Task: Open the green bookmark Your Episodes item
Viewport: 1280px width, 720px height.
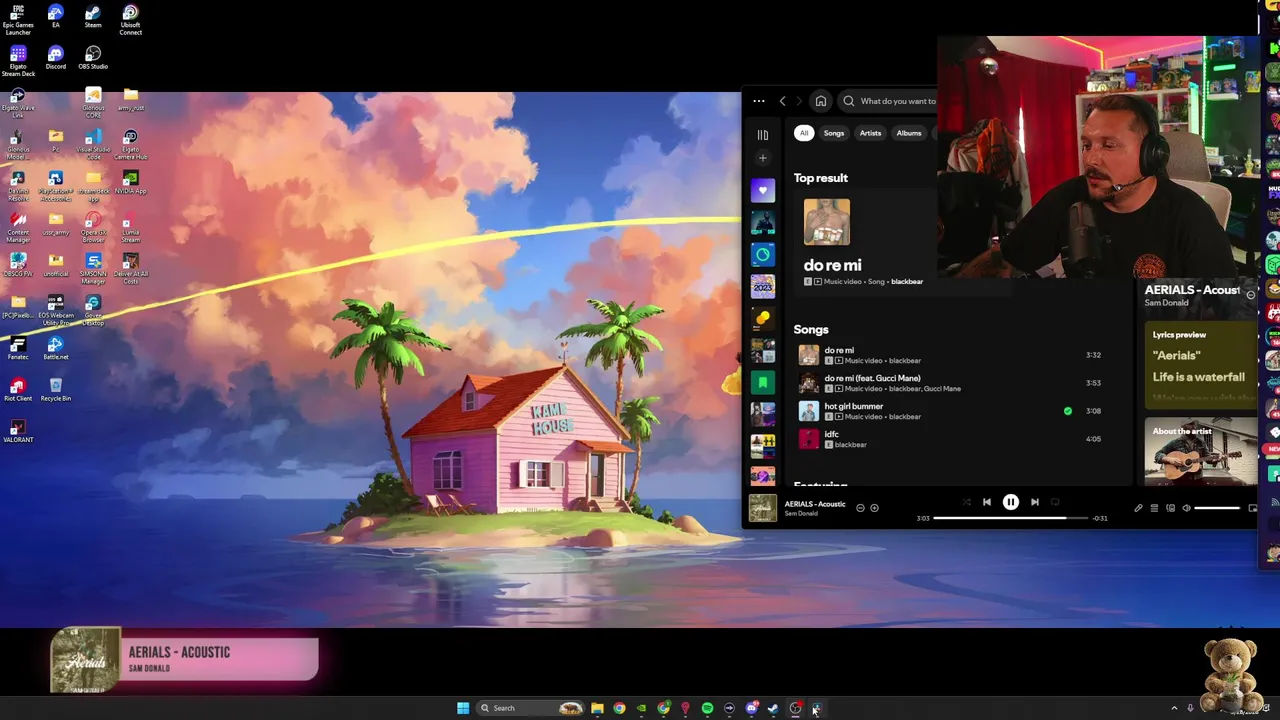Action: (762, 382)
